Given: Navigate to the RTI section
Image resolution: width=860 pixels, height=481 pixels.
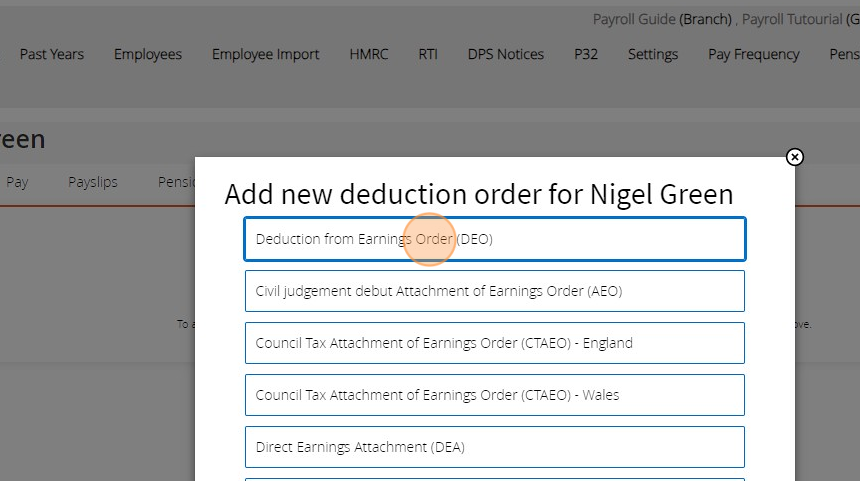Looking at the screenshot, I should tap(428, 54).
